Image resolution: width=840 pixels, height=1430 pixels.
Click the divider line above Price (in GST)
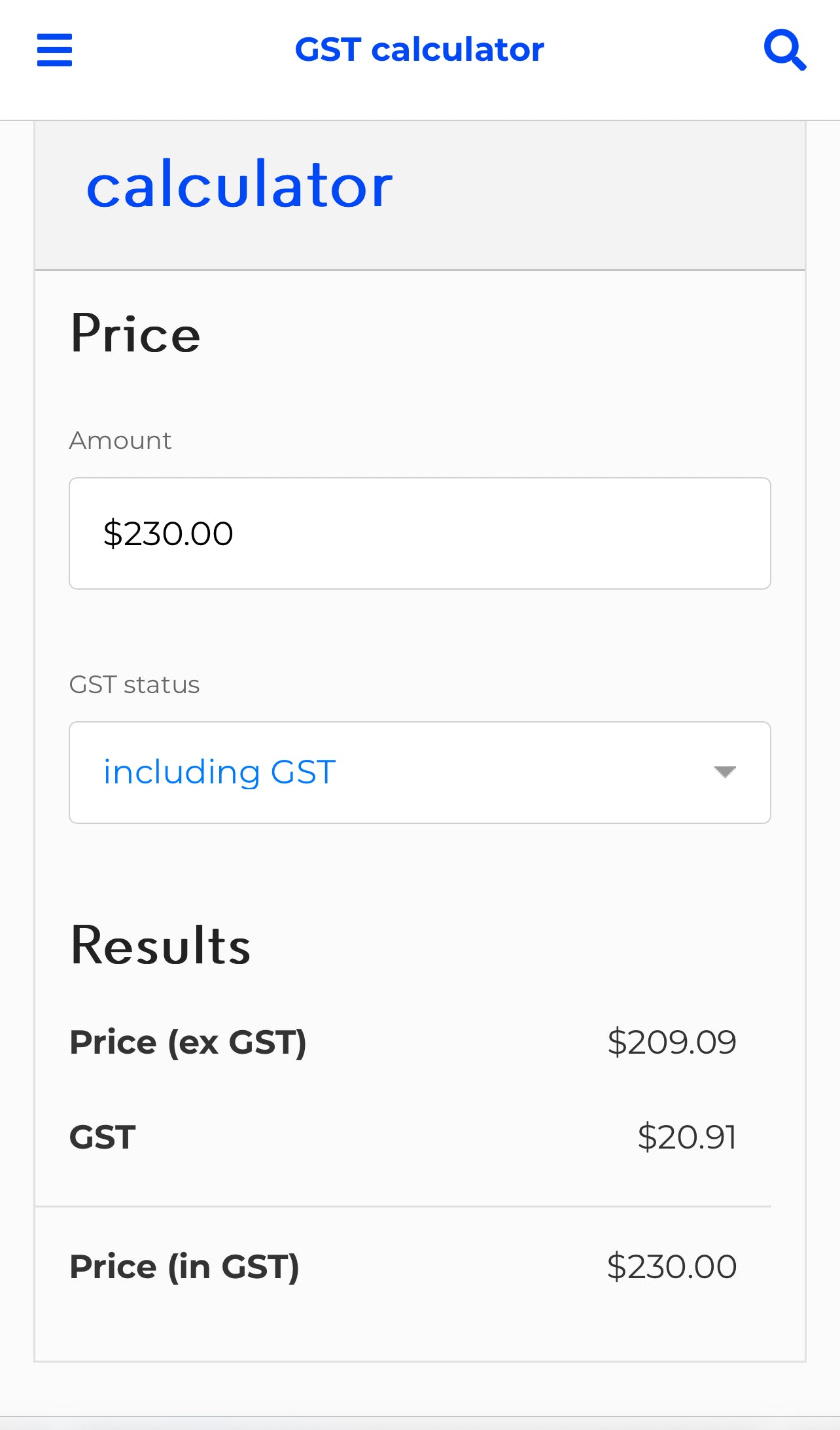(403, 1206)
